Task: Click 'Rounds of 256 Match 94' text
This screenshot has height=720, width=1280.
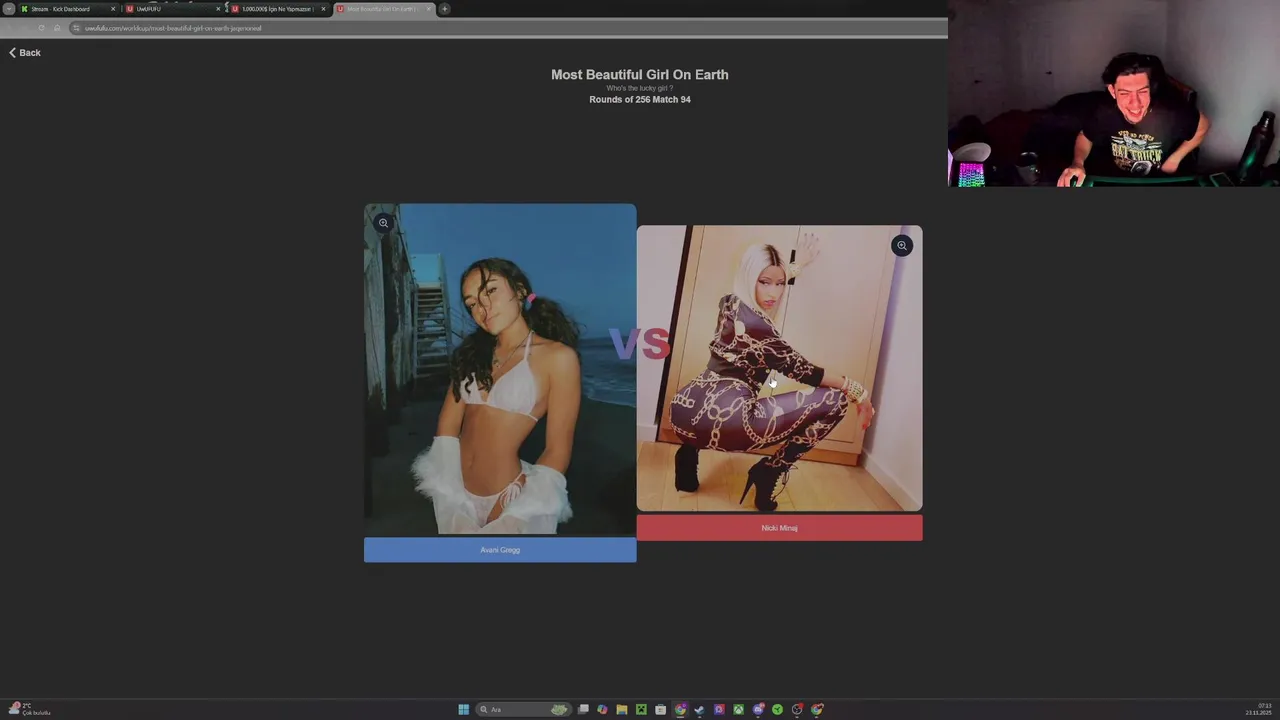Action: 640,99
